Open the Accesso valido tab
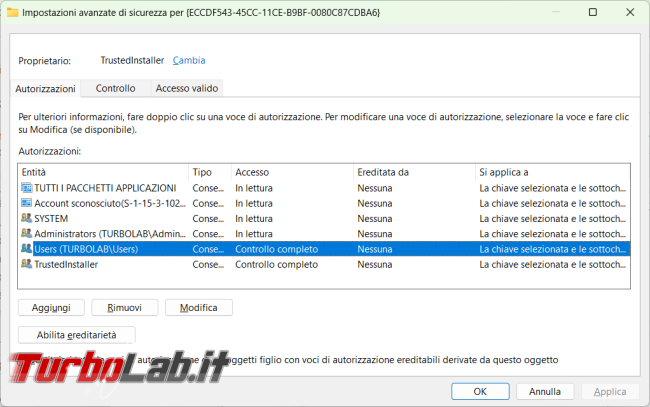650x407 pixels. point(187,88)
